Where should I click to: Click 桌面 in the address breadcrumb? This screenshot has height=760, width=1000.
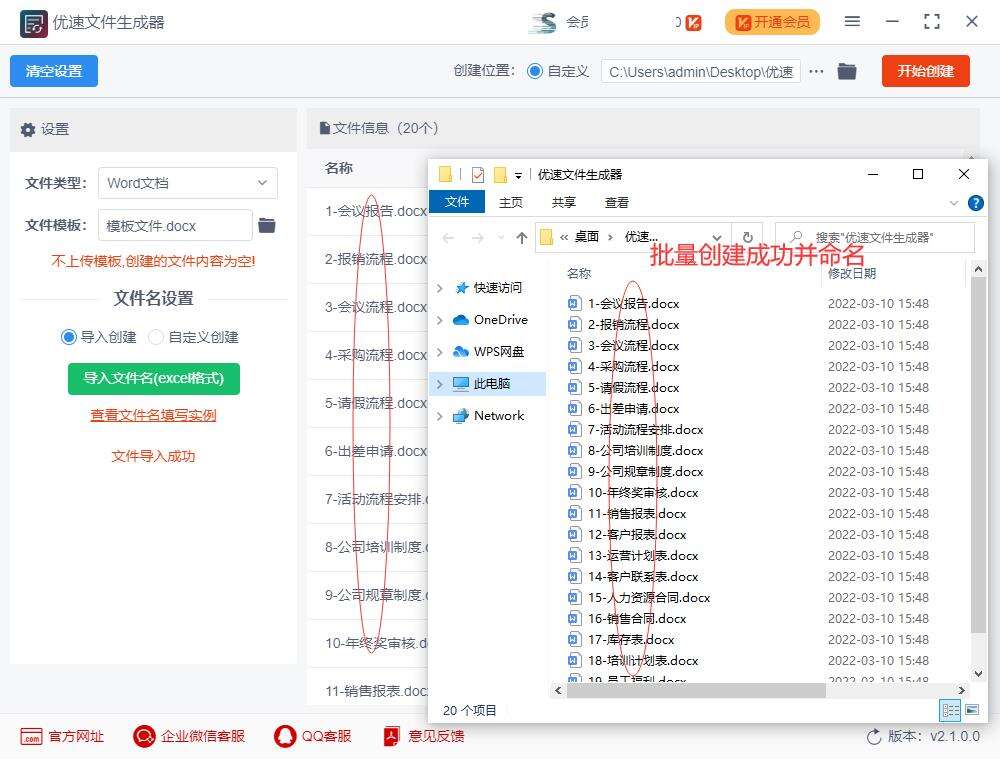pyautogui.click(x=586, y=237)
